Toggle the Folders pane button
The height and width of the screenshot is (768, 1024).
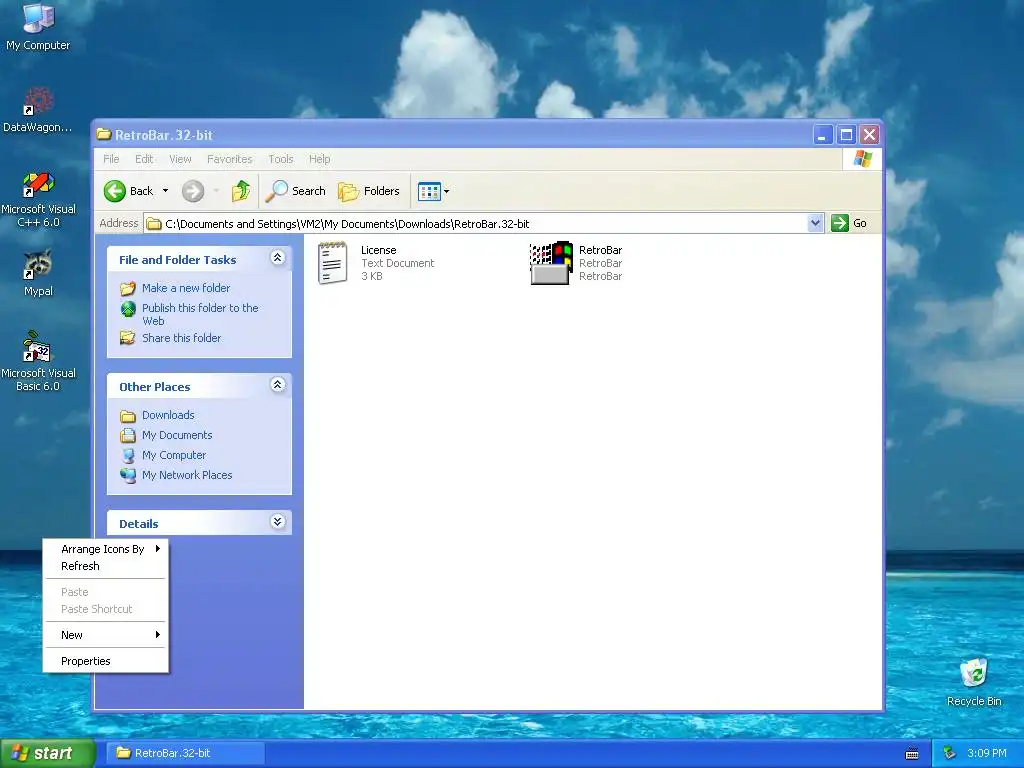coord(369,191)
